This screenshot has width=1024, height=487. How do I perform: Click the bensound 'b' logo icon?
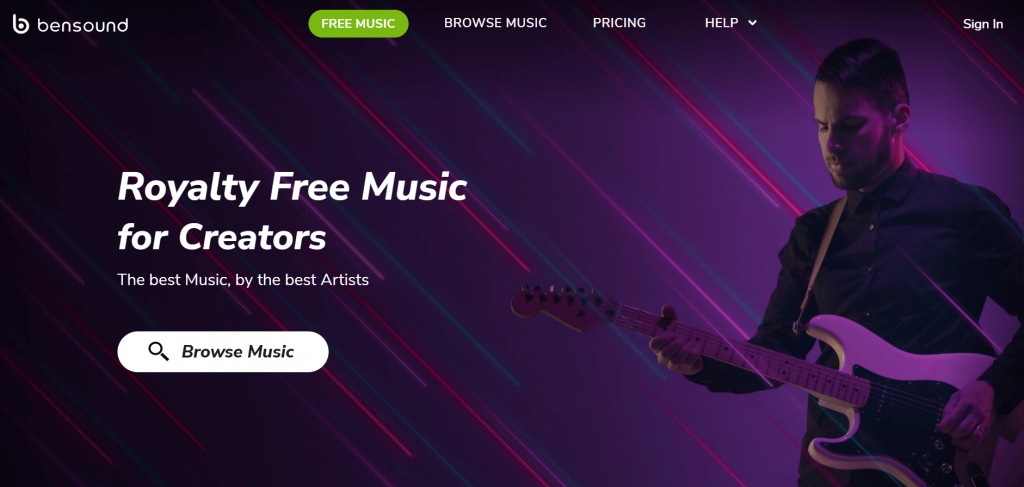(x=21, y=24)
